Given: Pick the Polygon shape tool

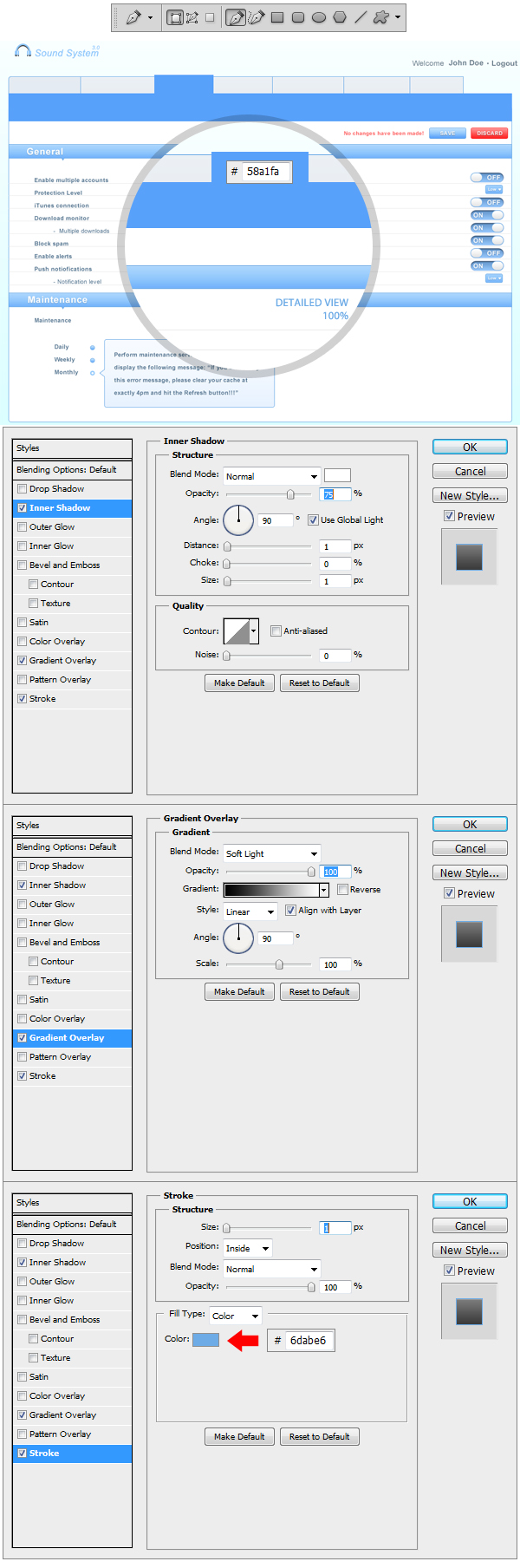Looking at the screenshot, I should [x=340, y=17].
